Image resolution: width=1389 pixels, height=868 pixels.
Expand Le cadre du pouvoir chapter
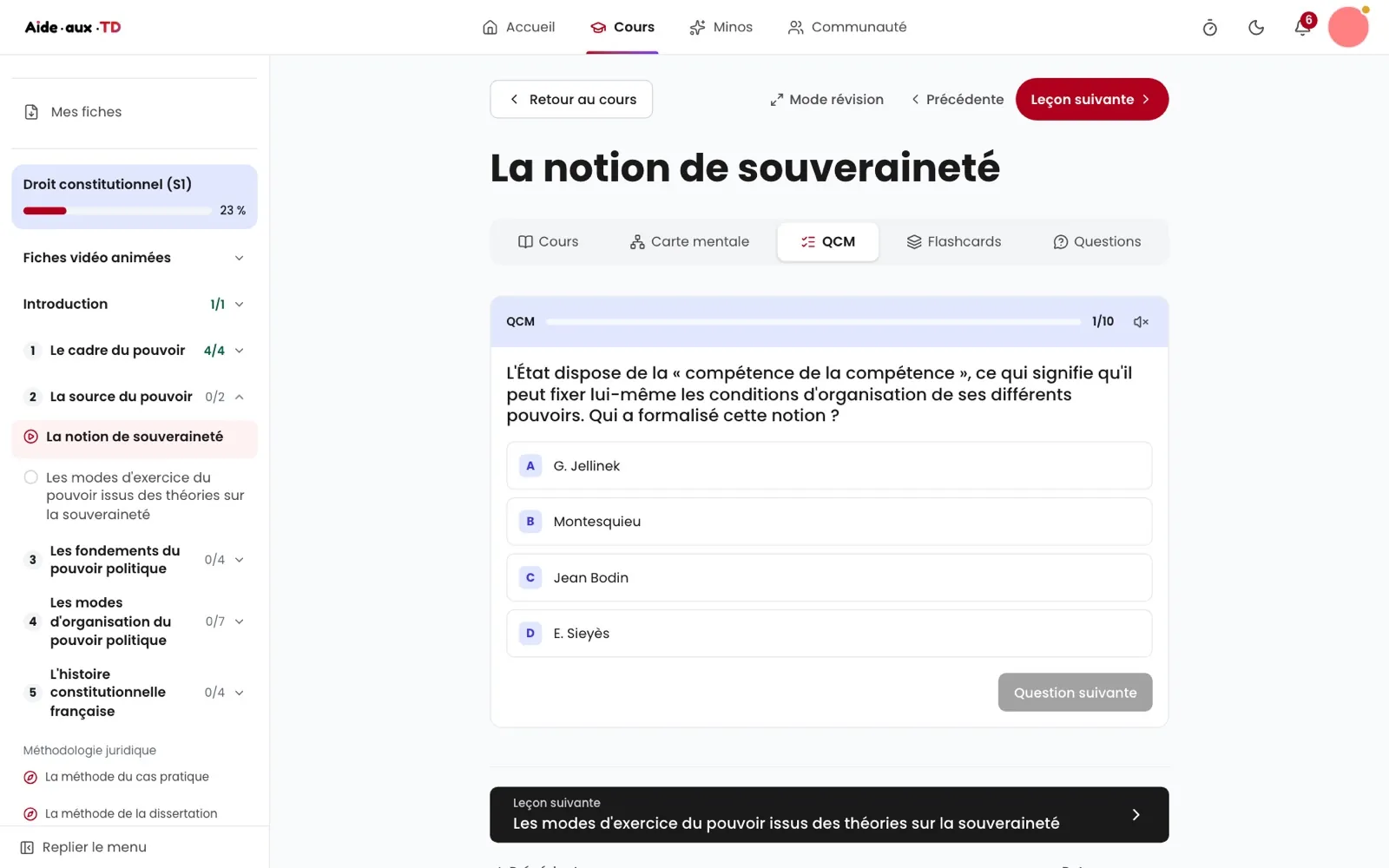[x=135, y=351]
